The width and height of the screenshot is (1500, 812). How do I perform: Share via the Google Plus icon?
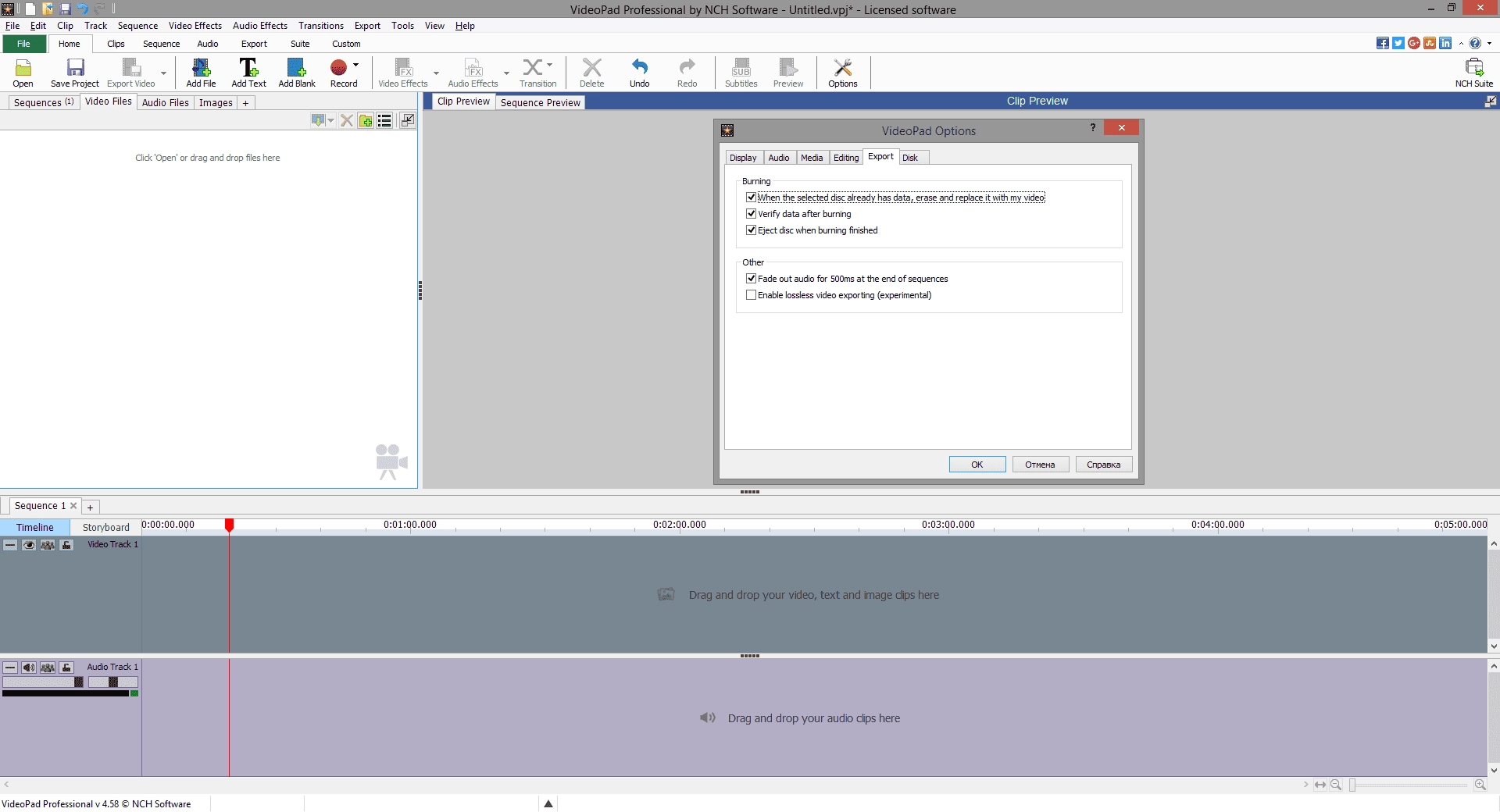point(1414,43)
